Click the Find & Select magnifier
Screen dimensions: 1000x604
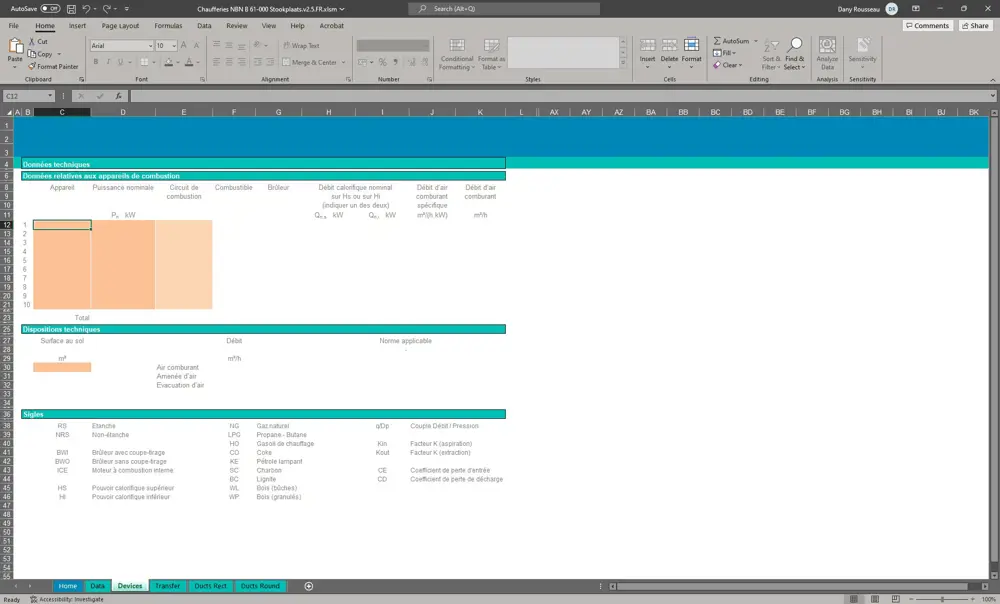(x=795, y=46)
